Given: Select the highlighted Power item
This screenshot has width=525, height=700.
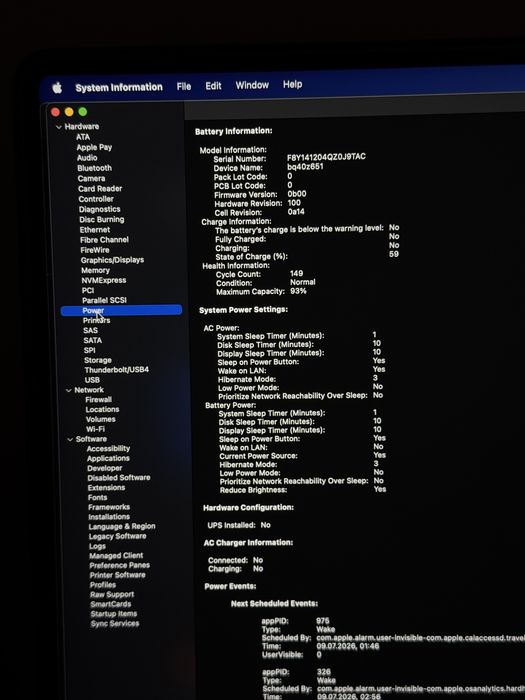Looking at the screenshot, I should [121, 310].
